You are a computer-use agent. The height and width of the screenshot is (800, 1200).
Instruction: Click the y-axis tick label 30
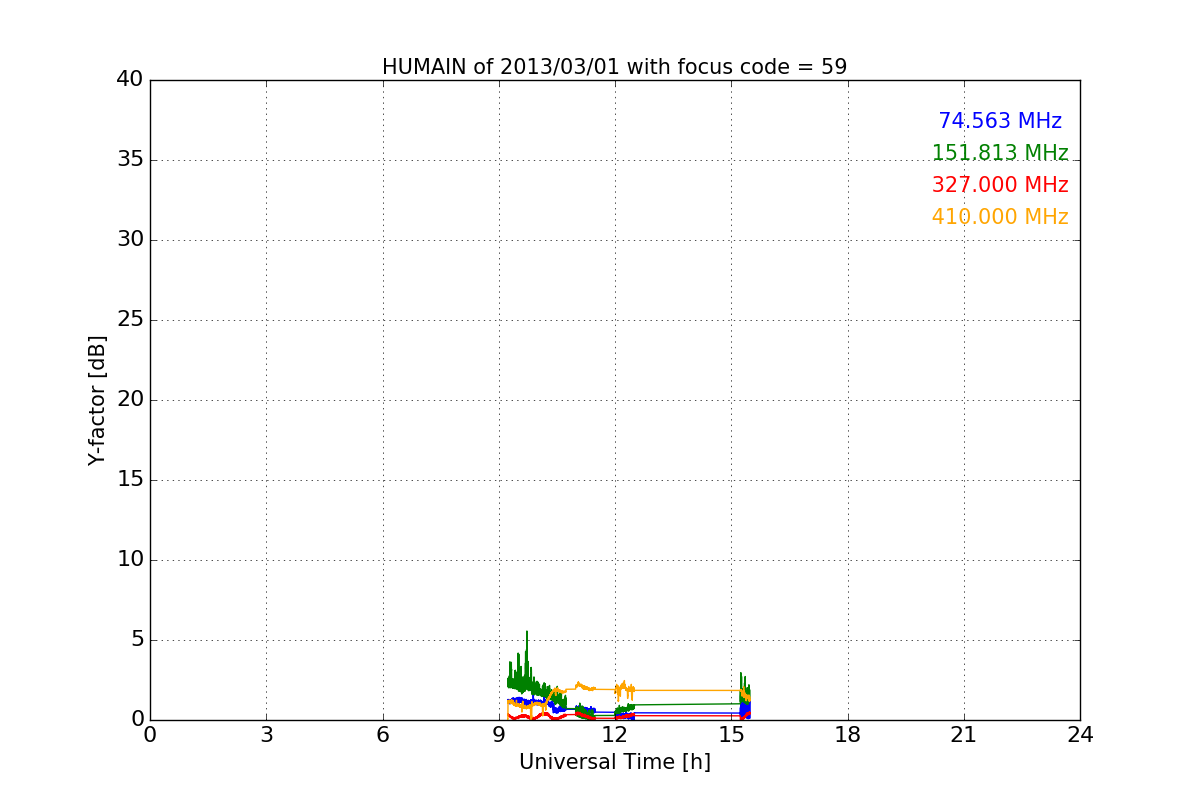pyautogui.click(x=130, y=240)
